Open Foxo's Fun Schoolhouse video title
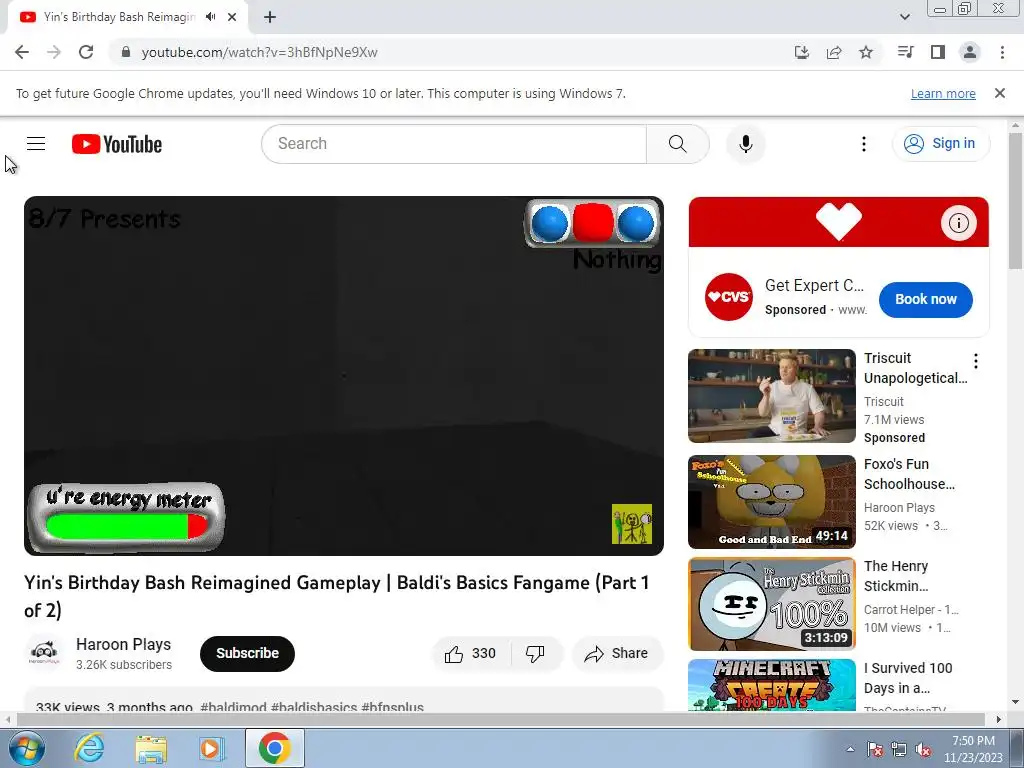 coord(908,474)
